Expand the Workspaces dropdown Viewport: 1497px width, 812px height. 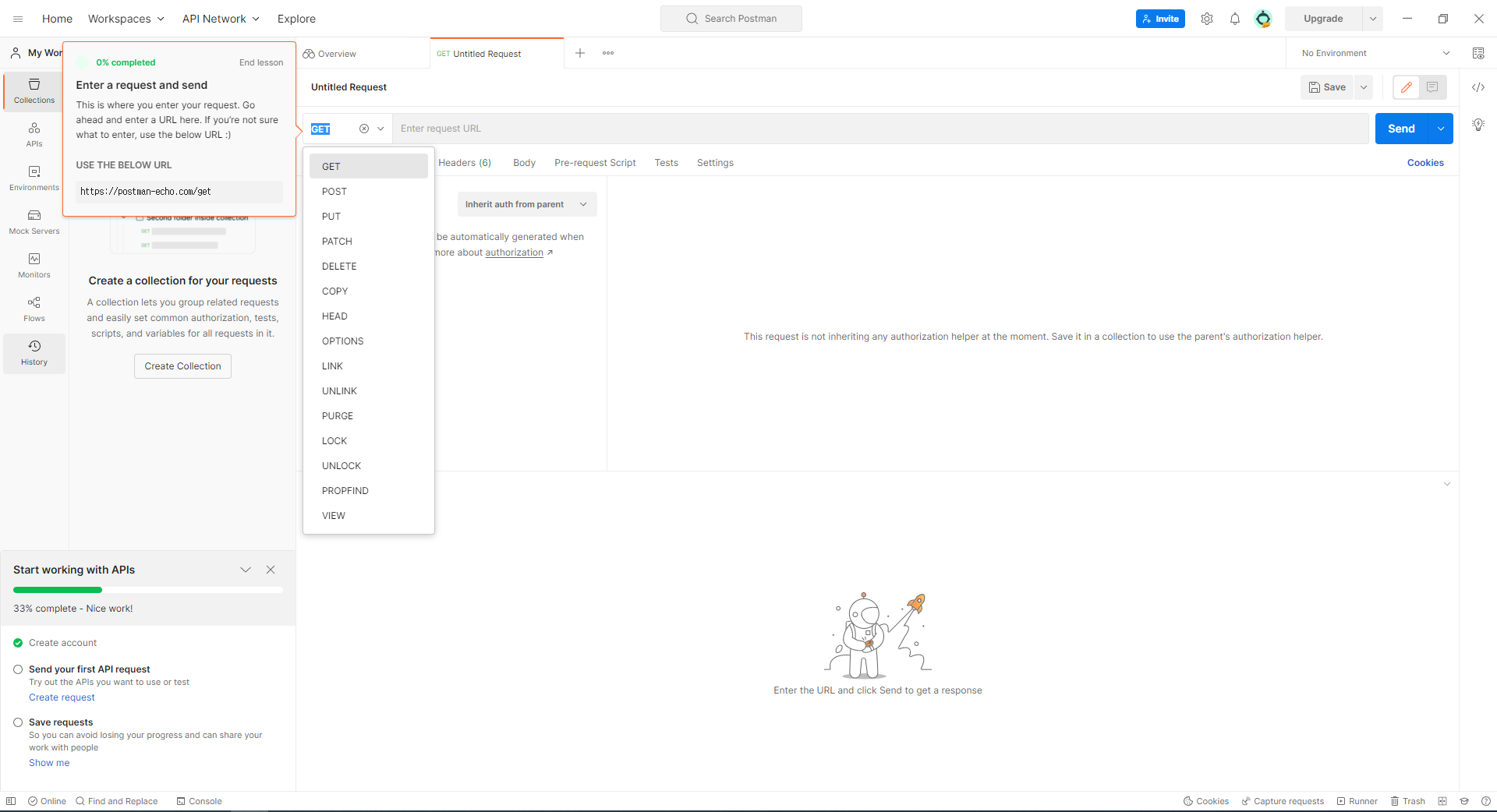pyautogui.click(x=126, y=19)
